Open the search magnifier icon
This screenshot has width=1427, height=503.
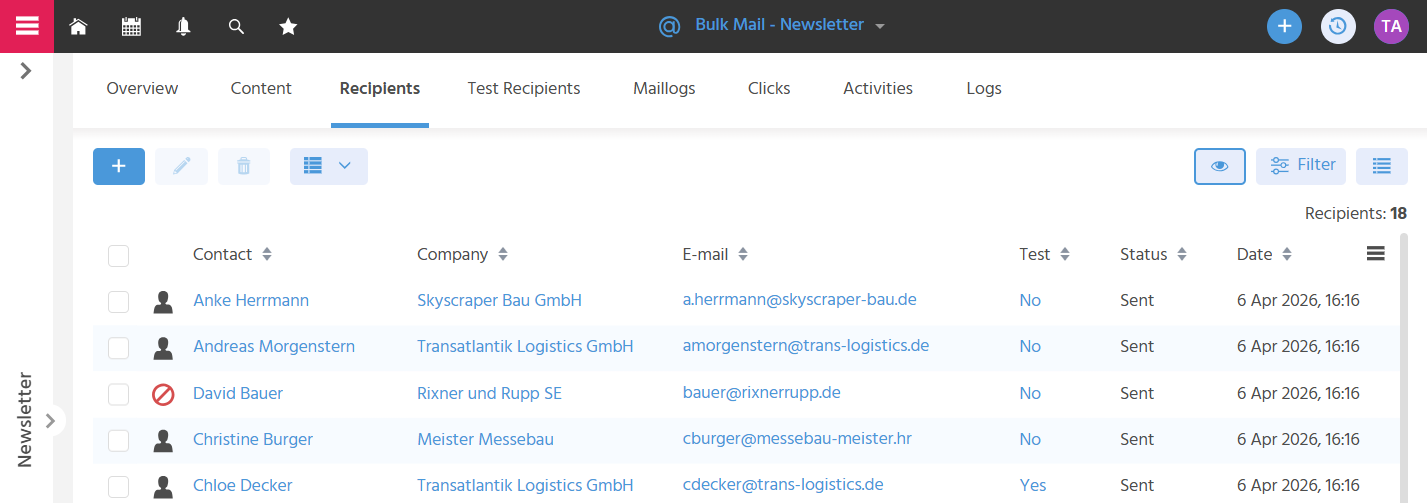236,27
